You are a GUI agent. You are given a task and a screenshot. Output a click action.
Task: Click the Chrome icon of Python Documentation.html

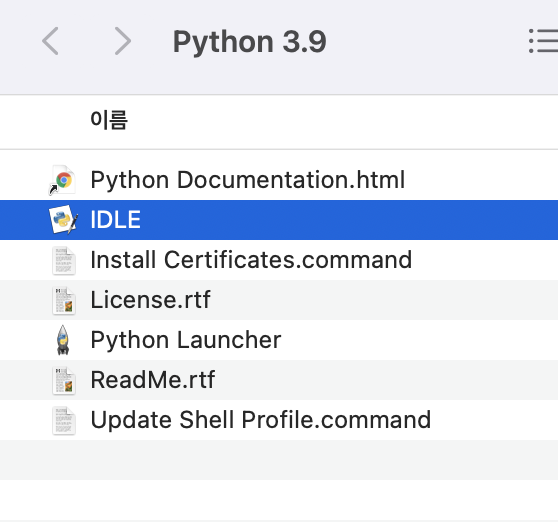click(x=63, y=180)
